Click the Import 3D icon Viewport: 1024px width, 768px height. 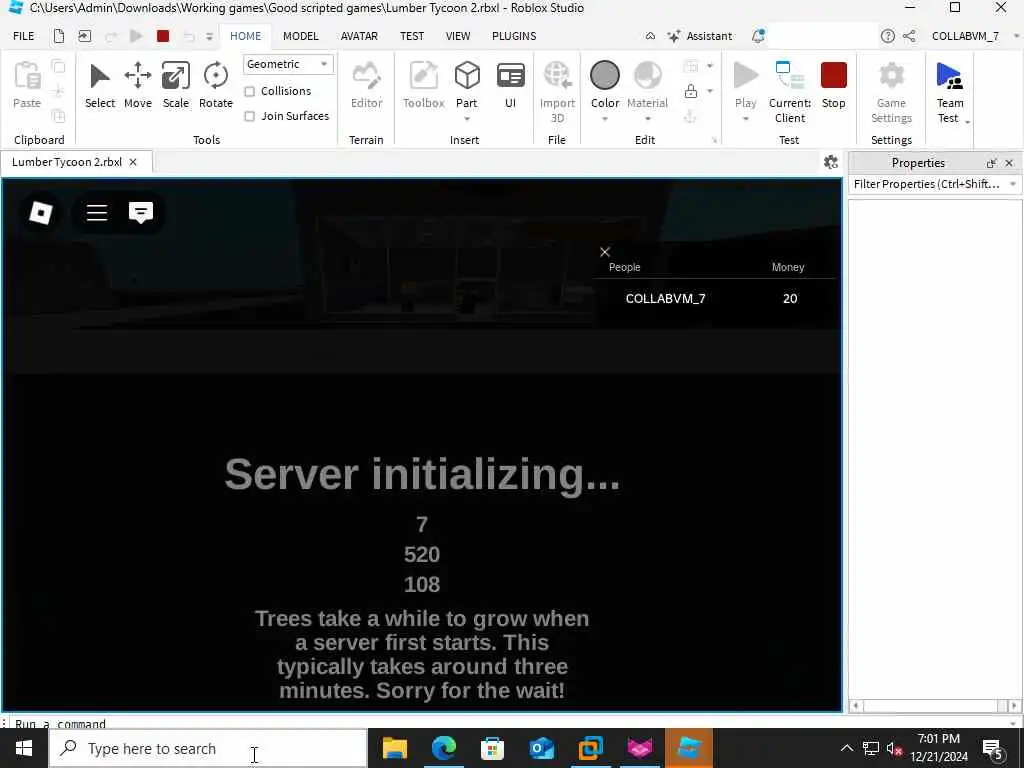tap(557, 76)
